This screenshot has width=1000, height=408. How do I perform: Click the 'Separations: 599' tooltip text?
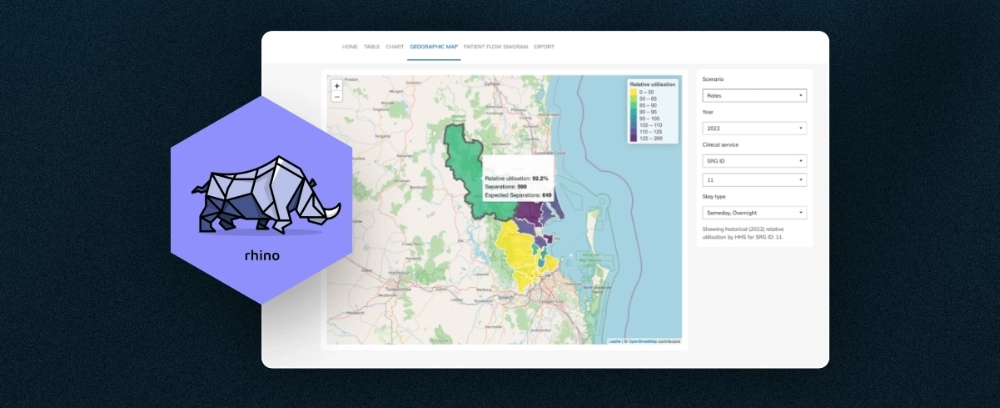(x=505, y=187)
